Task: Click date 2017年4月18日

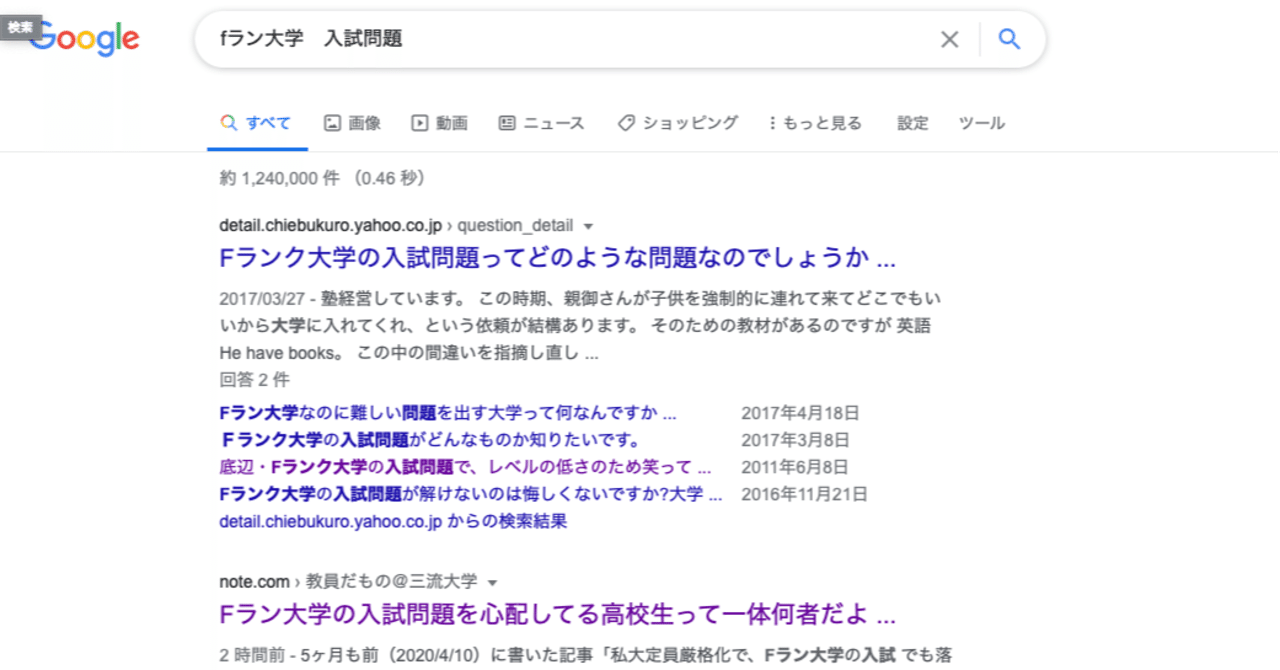Action: point(800,413)
